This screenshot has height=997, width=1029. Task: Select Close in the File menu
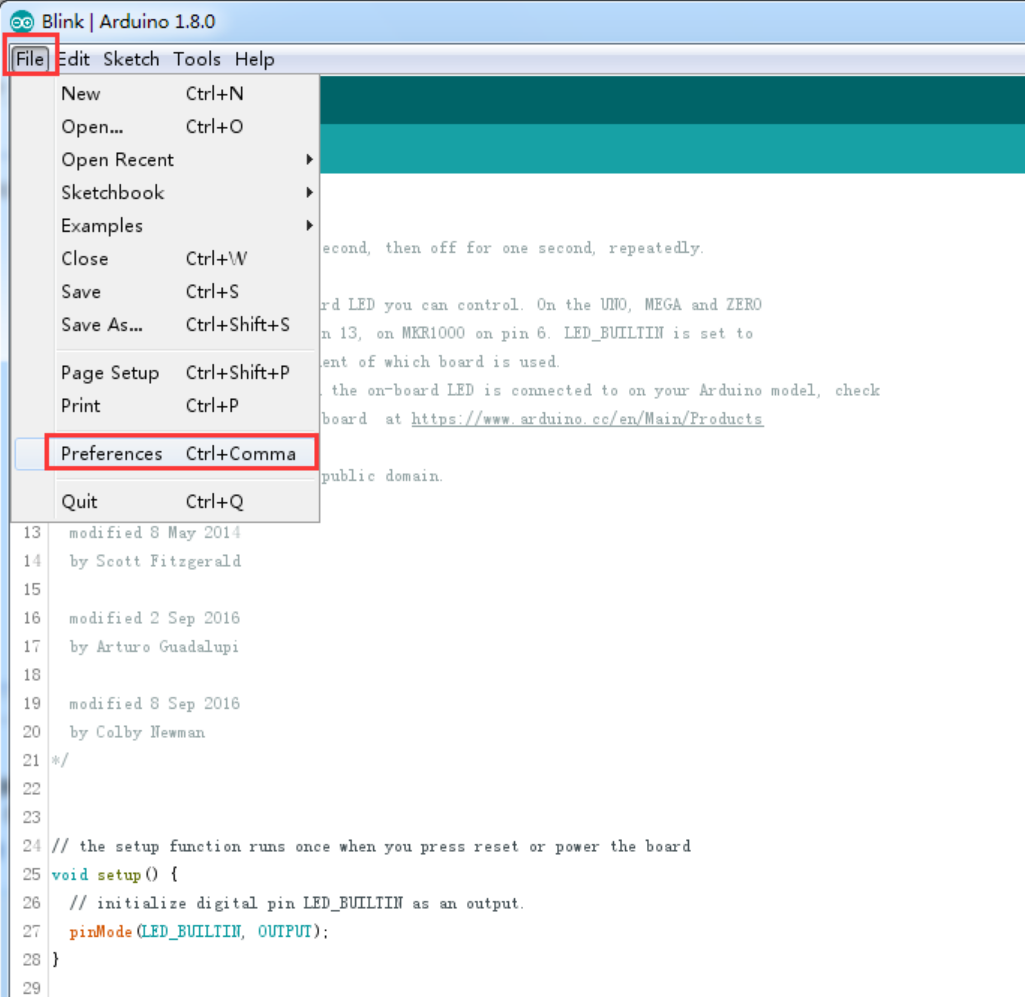tap(165, 259)
